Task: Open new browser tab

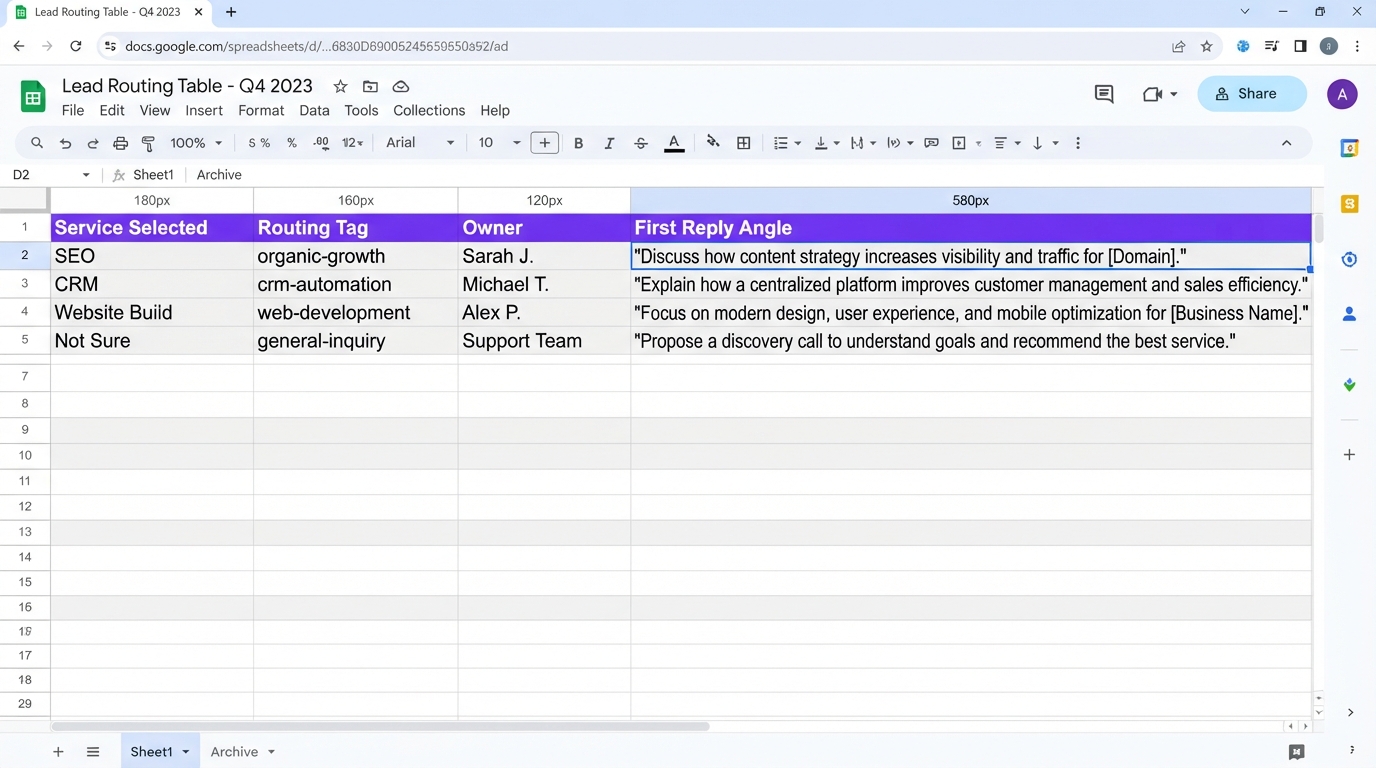Action: click(231, 12)
